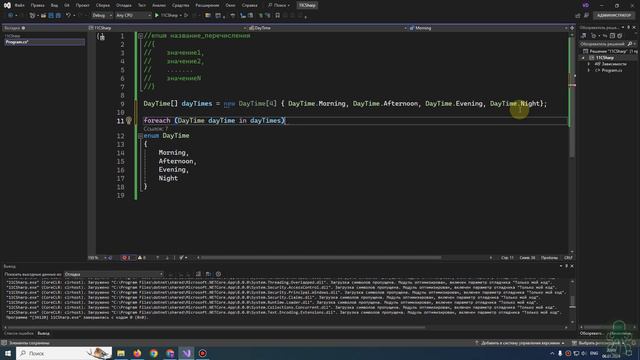This screenshot has height=360, width=640.
Task: Open the Debug configuration dropdown
Action: (102, 16)
